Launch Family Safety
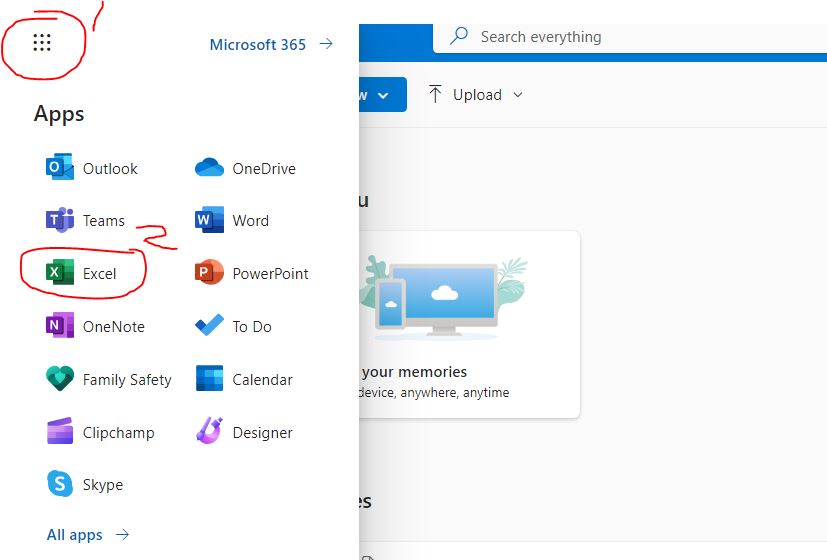The height and width of the screenshot is (560, 827). (109, 379)
